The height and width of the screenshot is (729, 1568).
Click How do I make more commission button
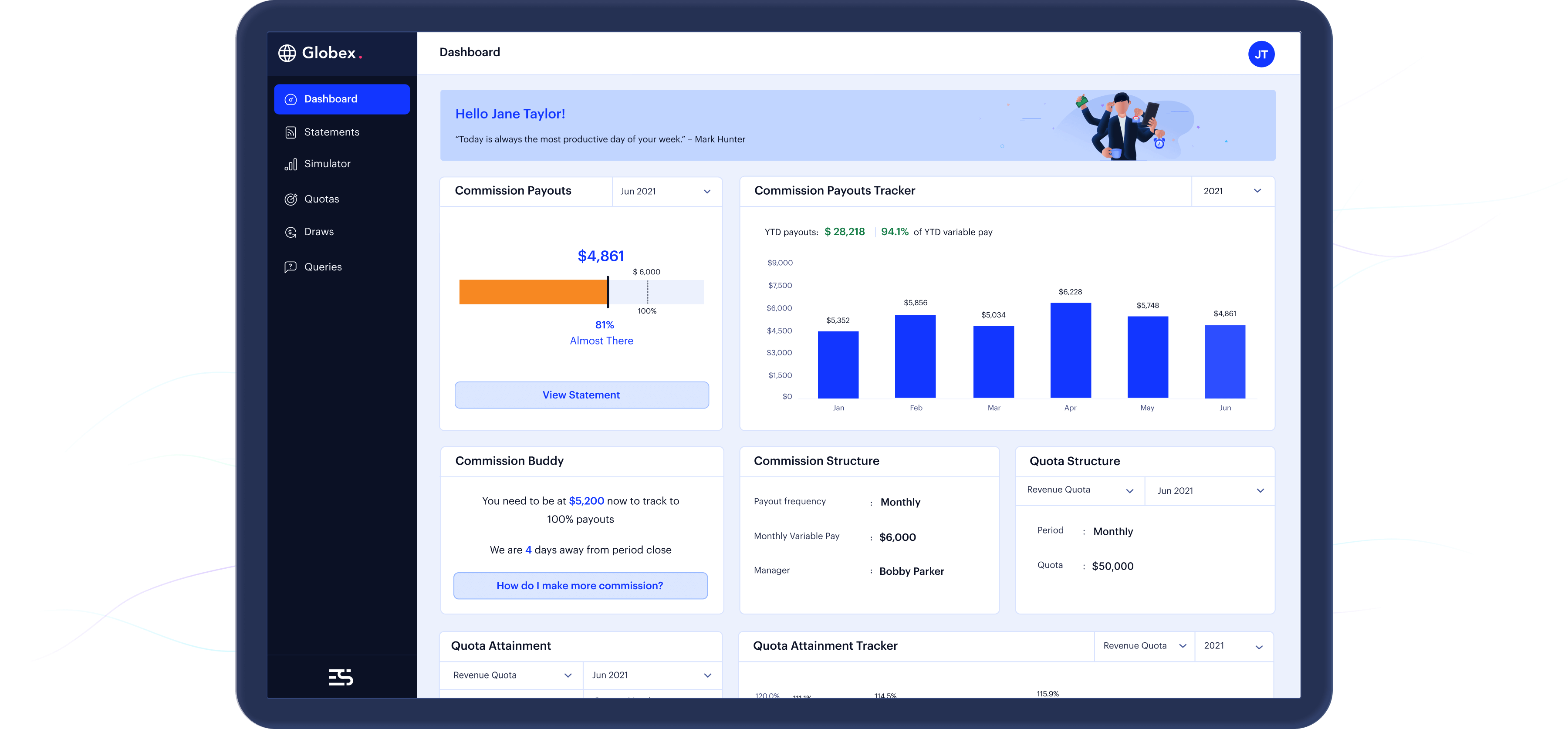[x=580, y=586]
